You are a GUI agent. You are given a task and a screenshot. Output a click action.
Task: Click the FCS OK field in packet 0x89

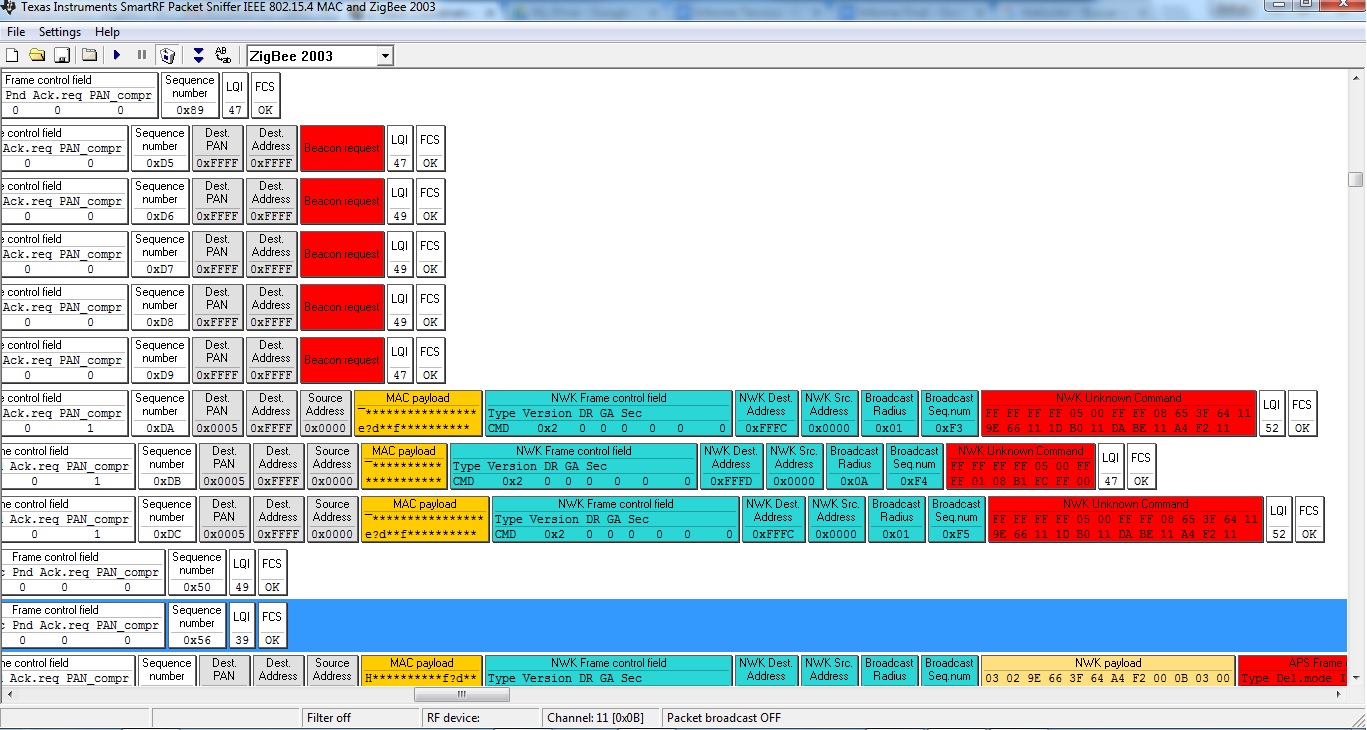265,95
